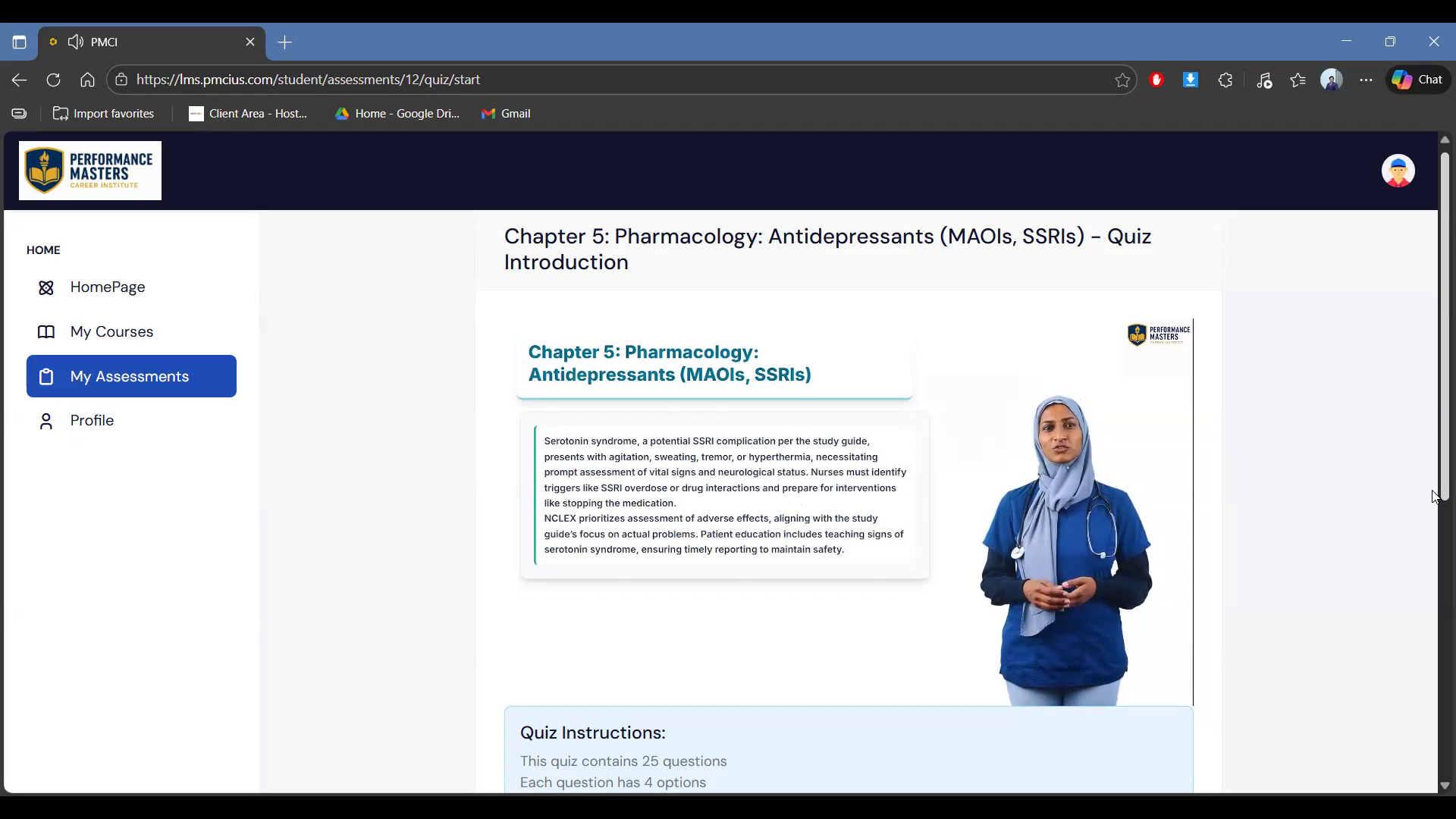Viewport: 1456px width, 819px height.
Task: Open the favorites list icon
Action: click(1298, 80)
